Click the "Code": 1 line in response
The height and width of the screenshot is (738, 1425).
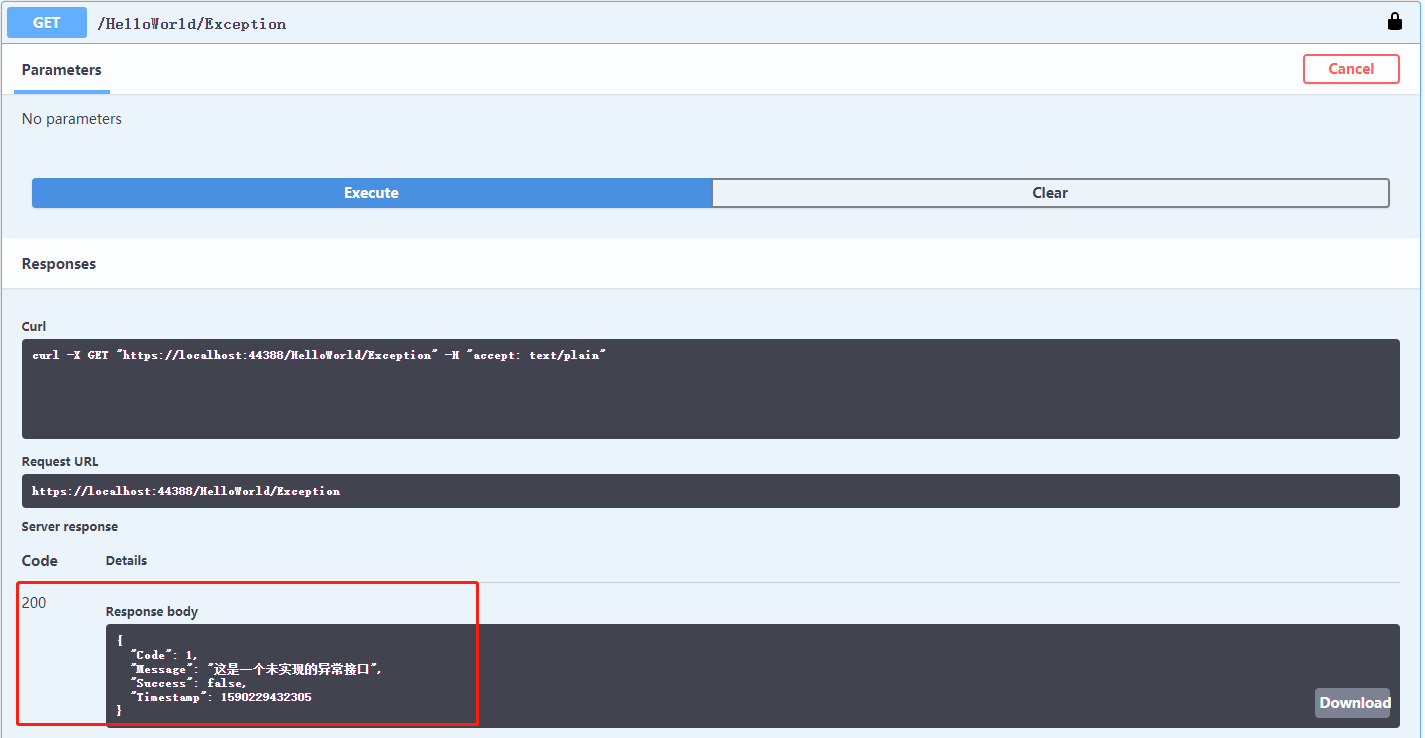(x=164, y=655)
